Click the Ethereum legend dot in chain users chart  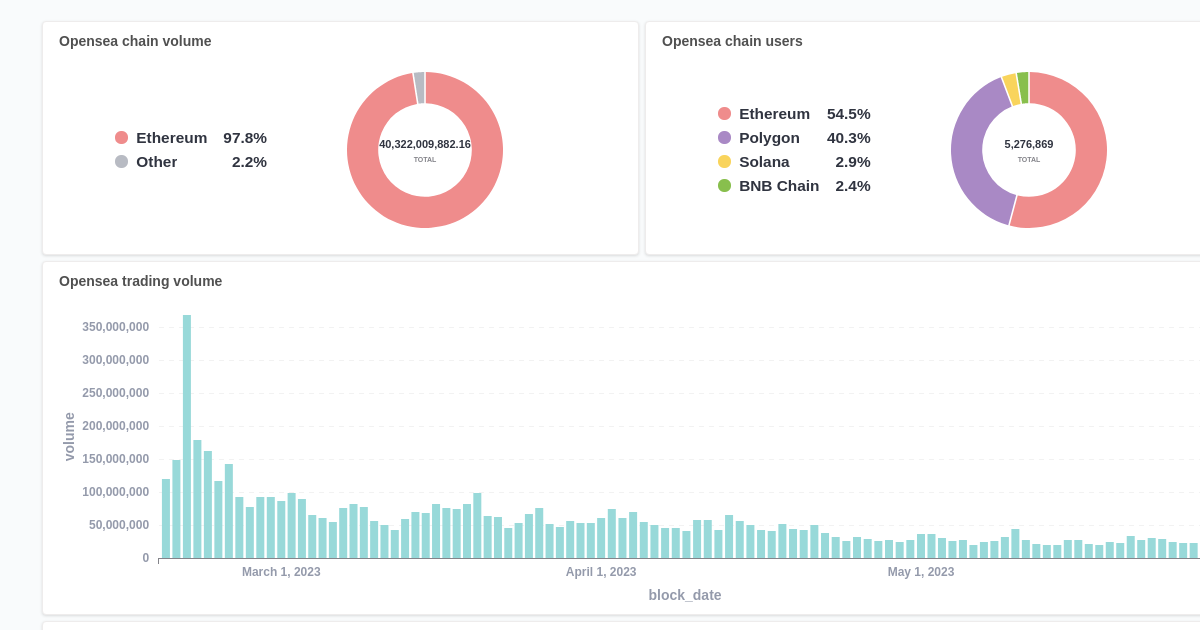724,113
